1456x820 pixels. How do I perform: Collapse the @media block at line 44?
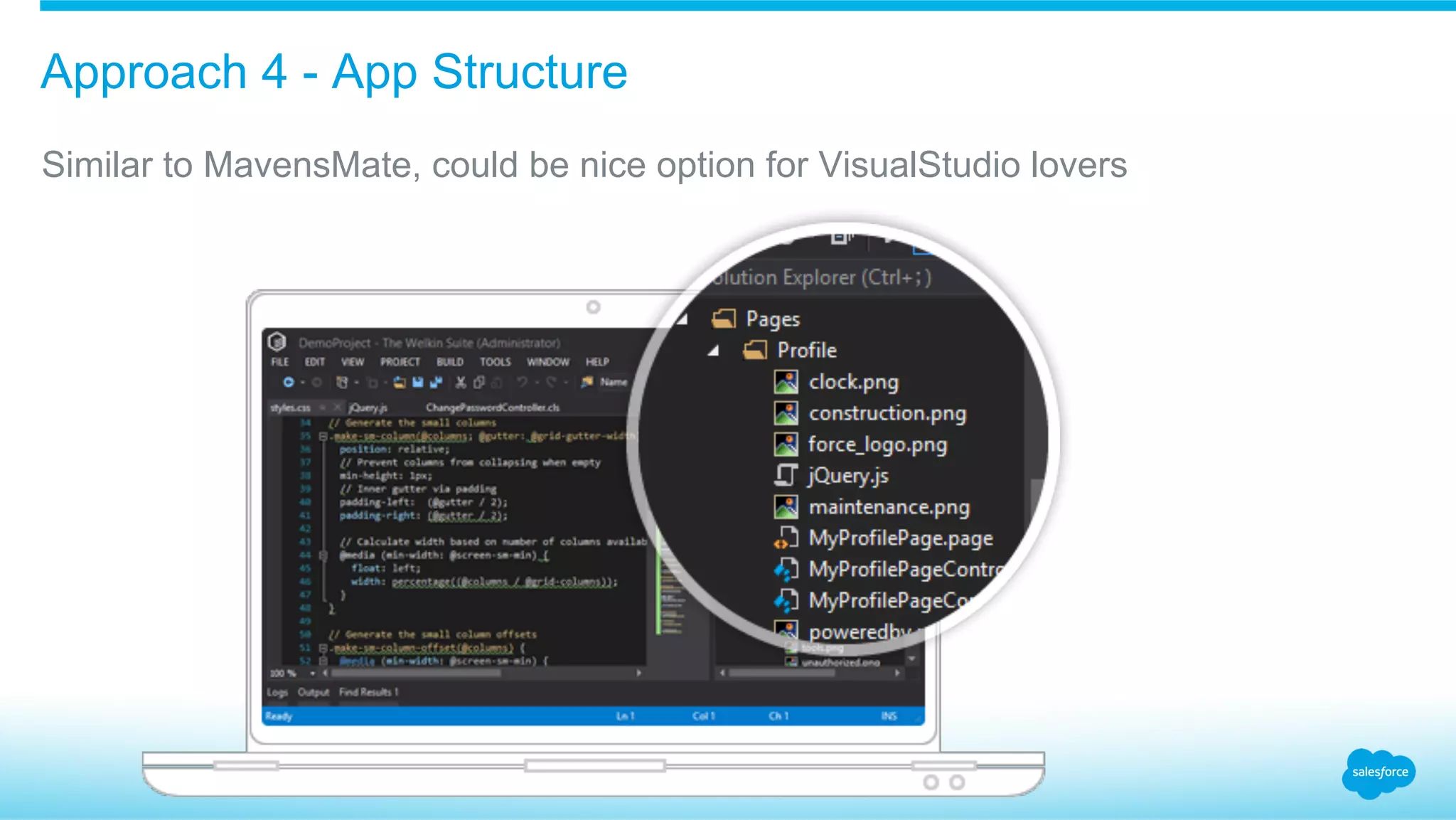323,555
